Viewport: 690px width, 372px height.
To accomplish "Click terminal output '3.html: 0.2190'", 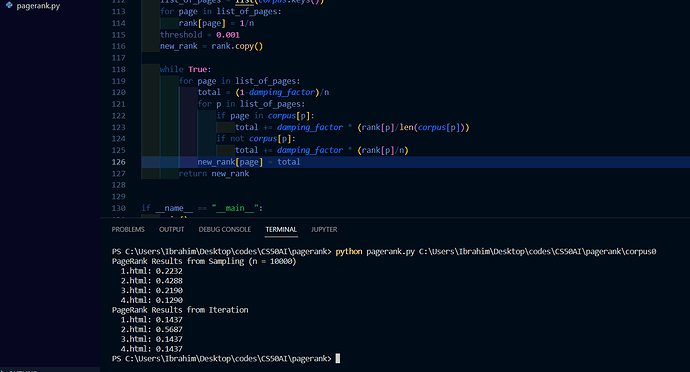I will (151, 291).
